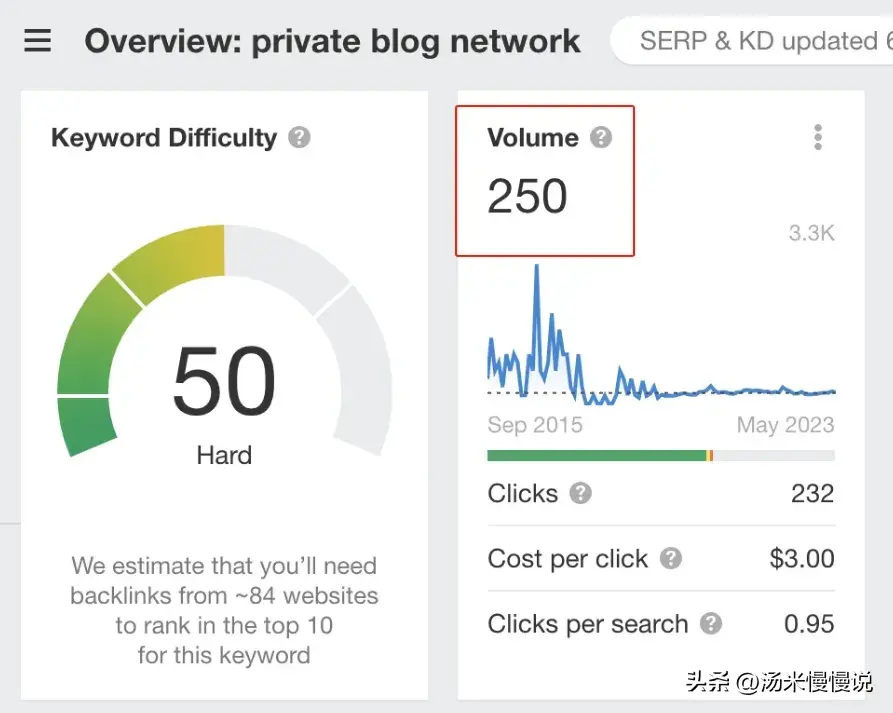Click the backlinks estimate text under the gauge
893x713 pixels.
tap(224, 610)
